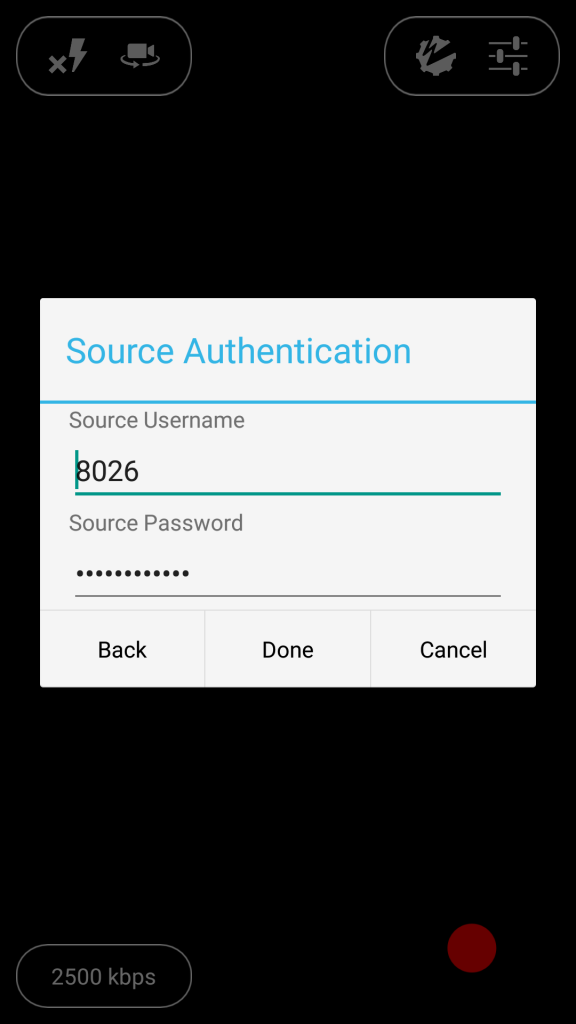Go to previous step with Back
Viewport: 576px width, 1024px height.
(122, 649)
